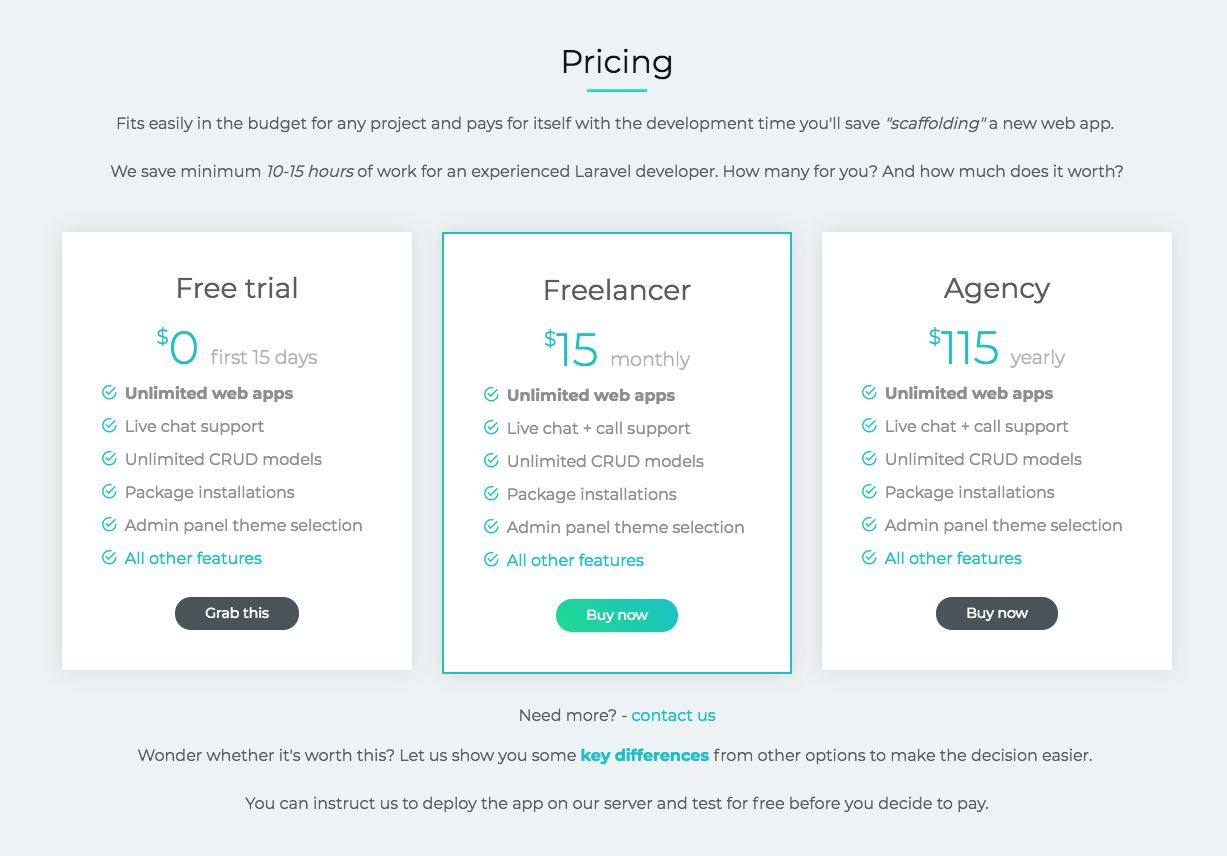The width and height of the screenshot is (1227, 856).
Task: Click the Freelancer plan title
Action: [x=616, y=290]
